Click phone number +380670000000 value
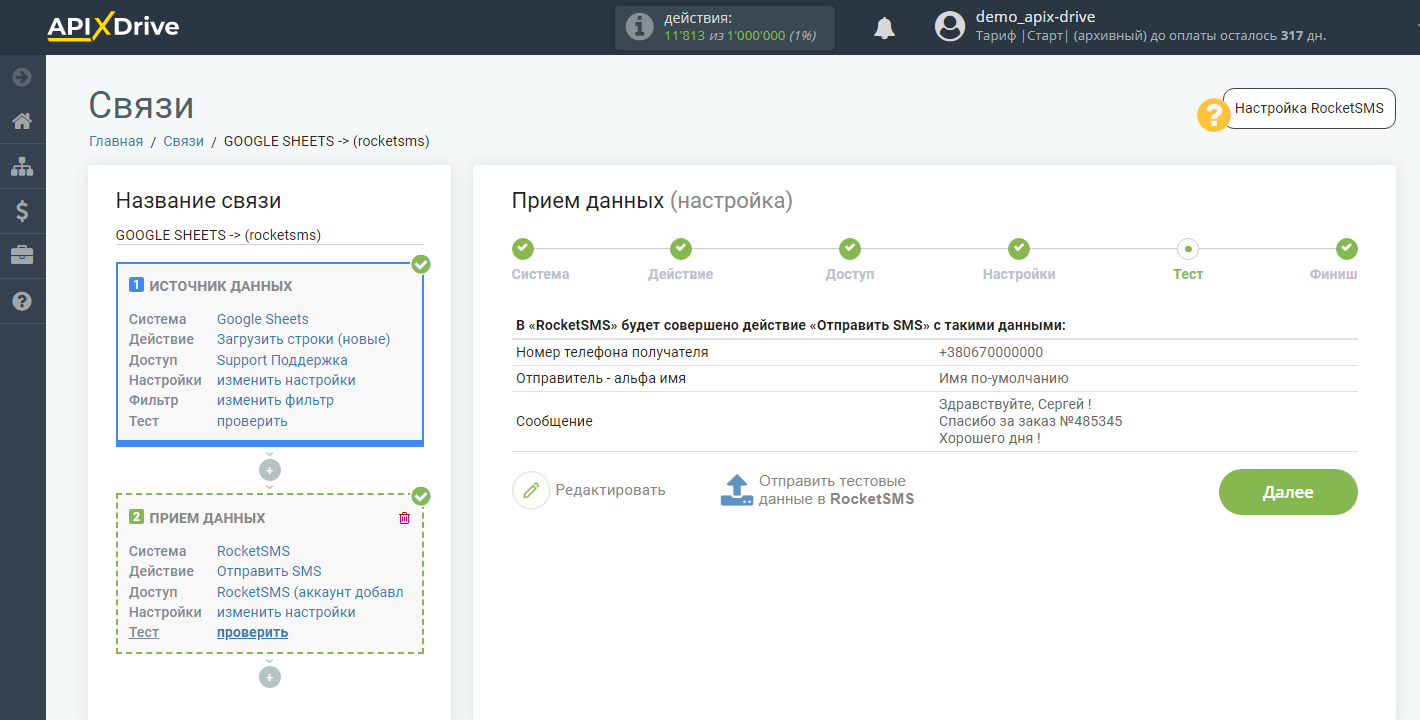 pos(991,352)
